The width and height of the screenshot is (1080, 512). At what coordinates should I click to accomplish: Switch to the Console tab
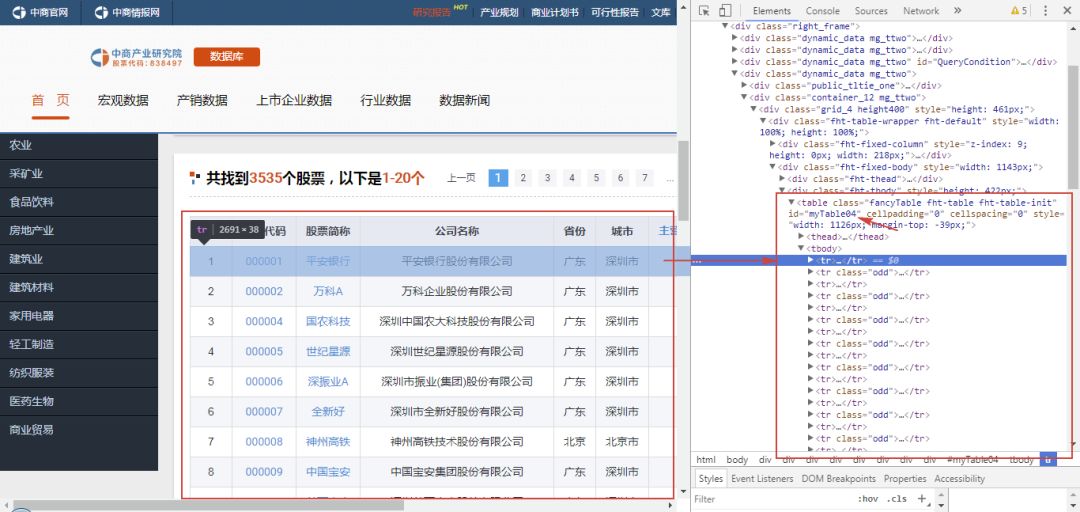click(x=822, y=11)
